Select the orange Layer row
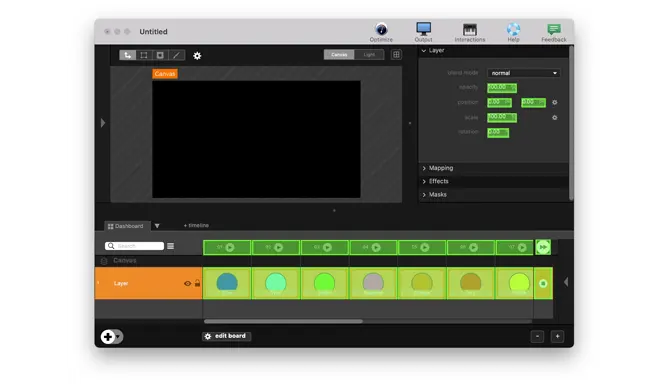 pos(148,283)
